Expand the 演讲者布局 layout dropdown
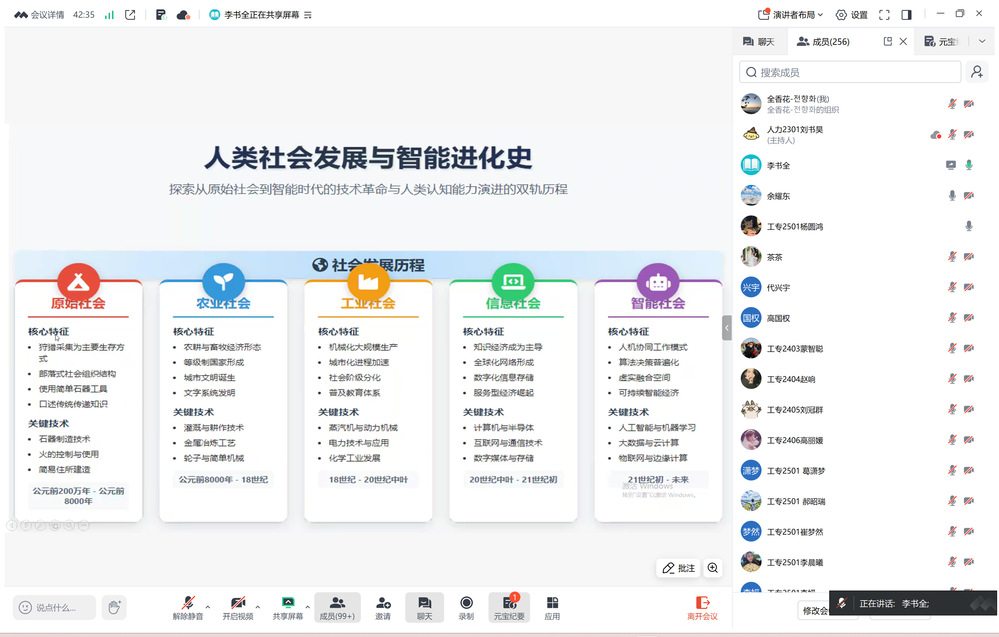This screenshot has width=999, height=637. (791, 15)
